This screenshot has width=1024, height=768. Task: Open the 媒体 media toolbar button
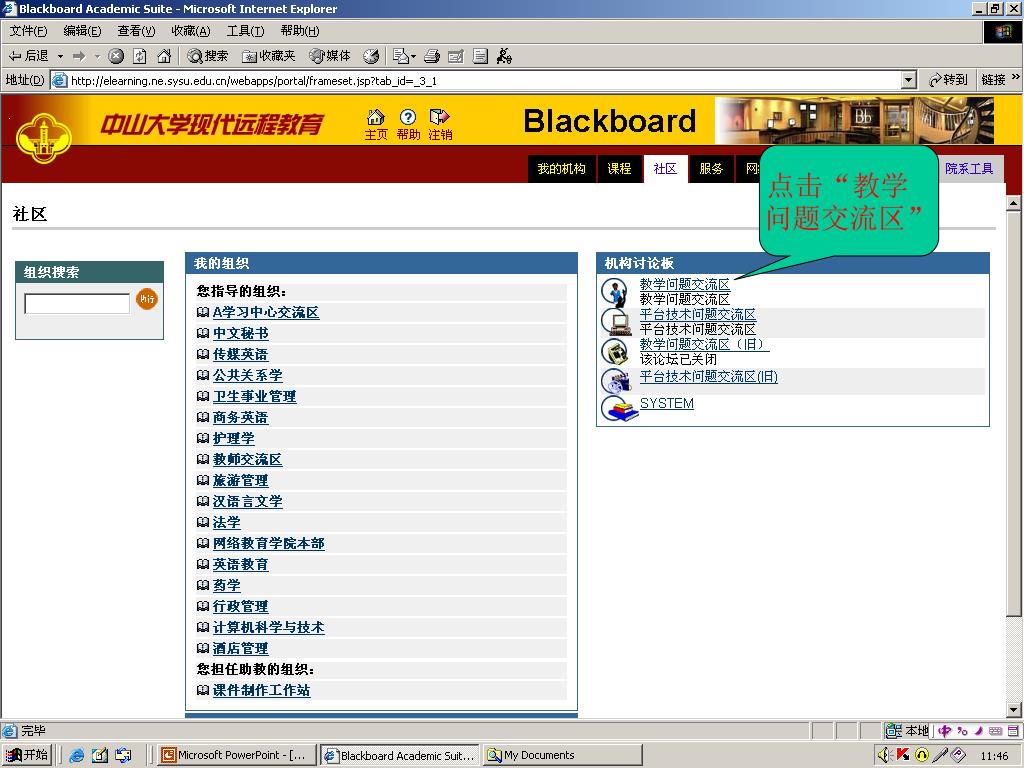coord(330,56)
